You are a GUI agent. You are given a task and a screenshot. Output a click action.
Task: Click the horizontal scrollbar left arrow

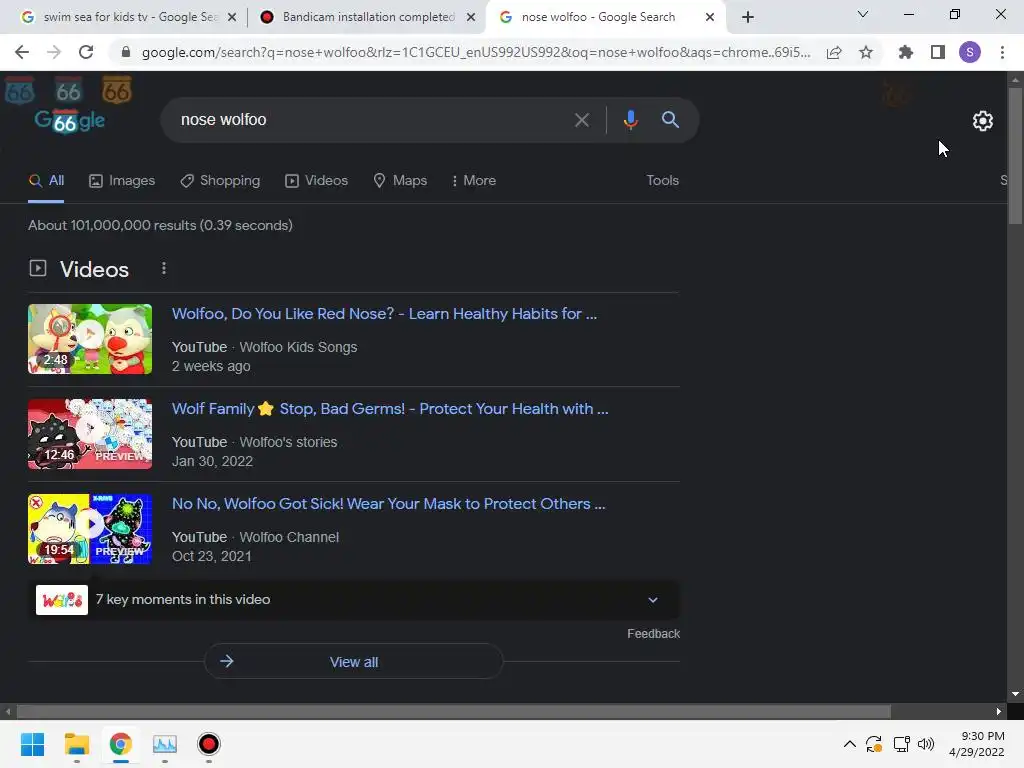point(8,711)
